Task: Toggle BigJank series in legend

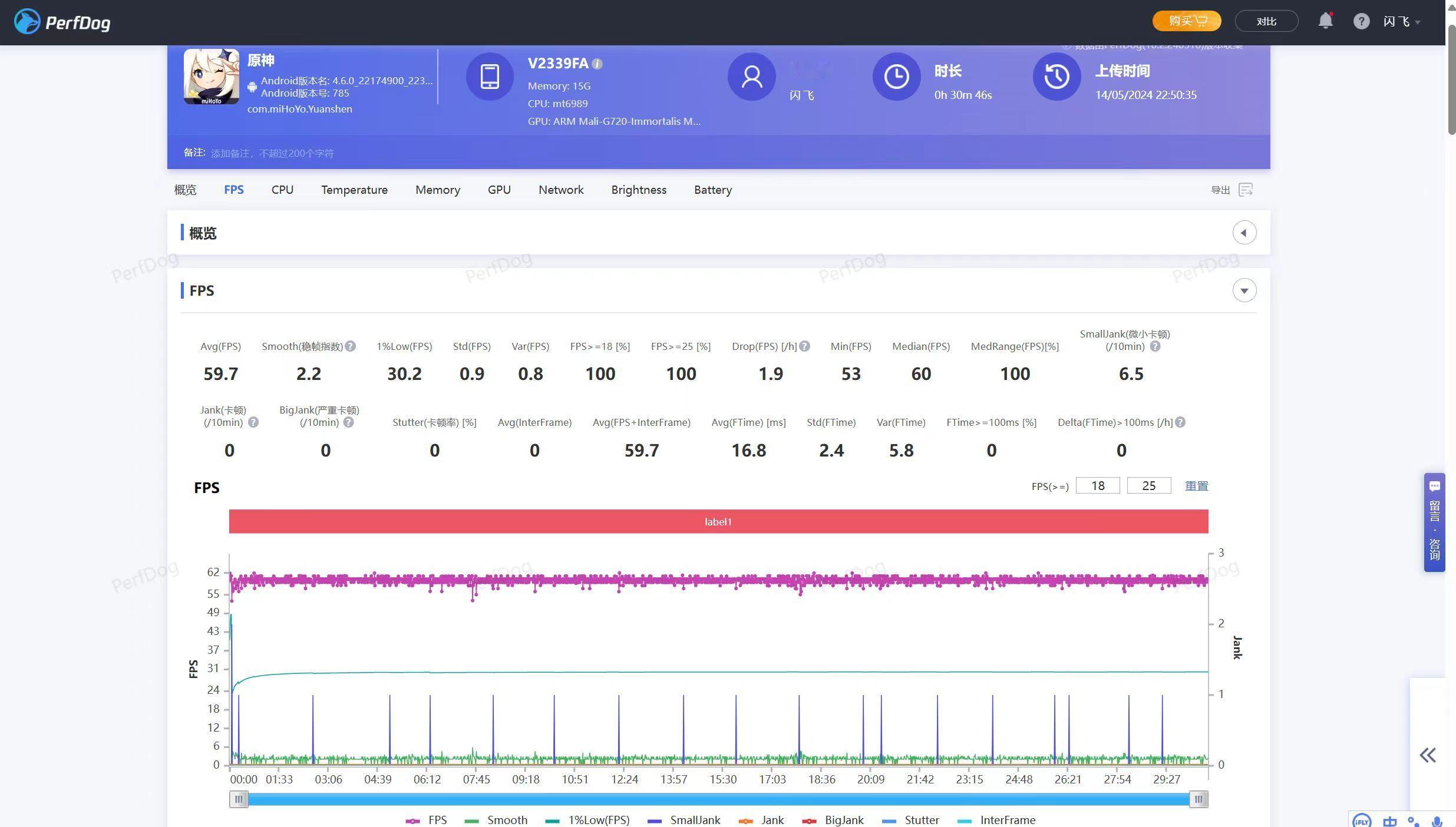Action: point(833,820)
